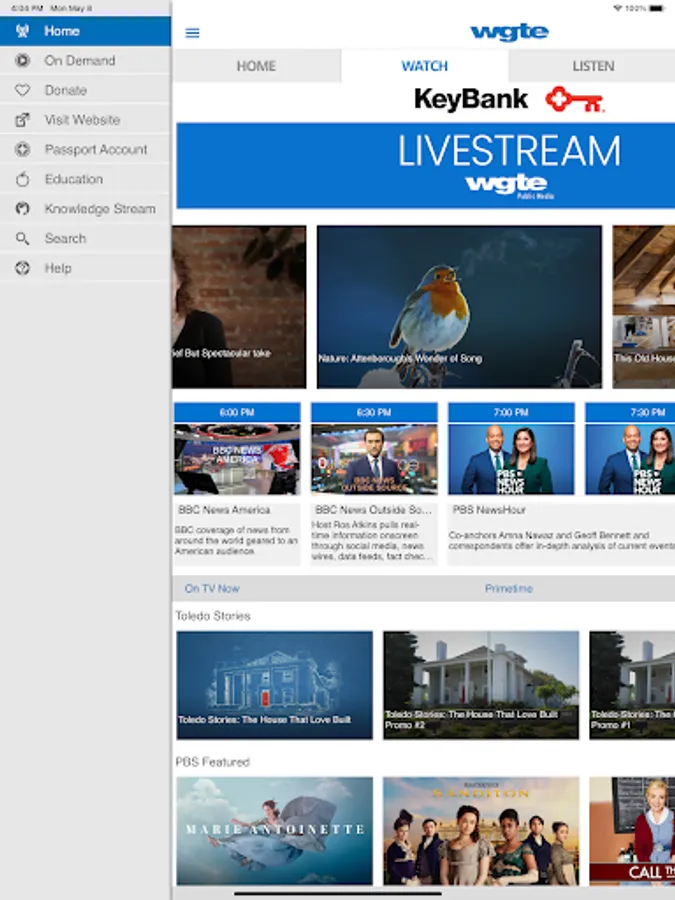Open the On Demand sidebar icon

(23, 61)
